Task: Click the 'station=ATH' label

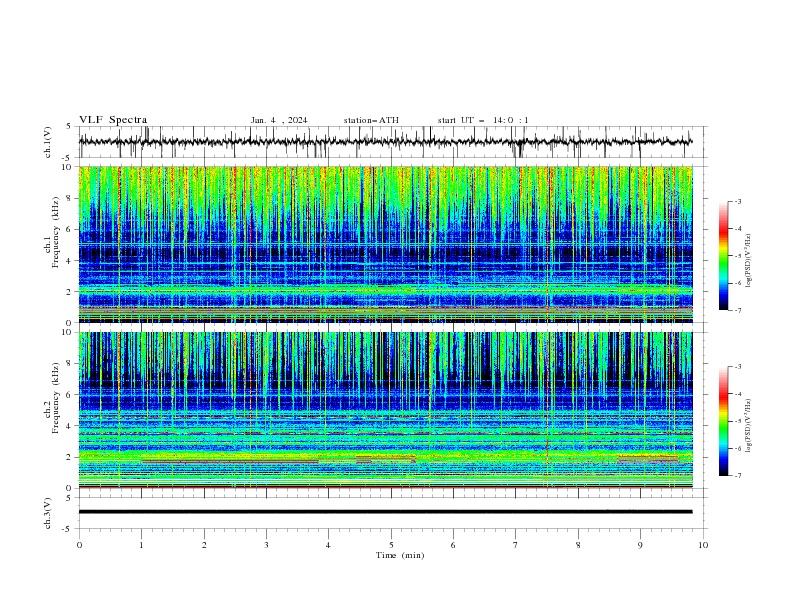Action: pos(371,120)
